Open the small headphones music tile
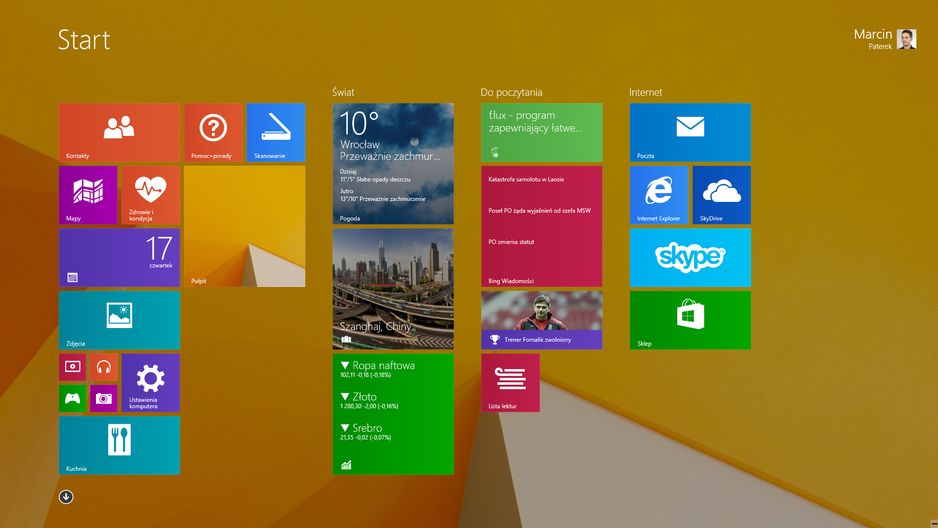Screen dimensions: 938x528 [103, 367]
